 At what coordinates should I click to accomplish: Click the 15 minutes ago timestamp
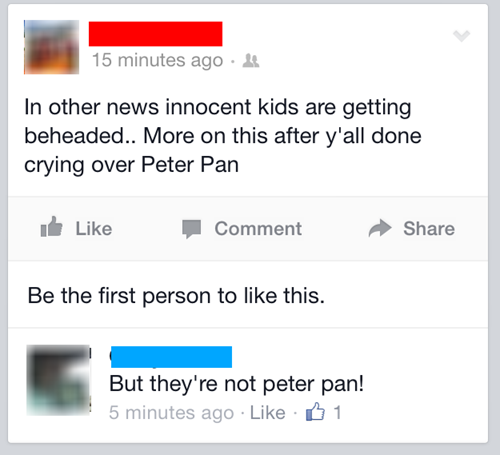(157, 61)
